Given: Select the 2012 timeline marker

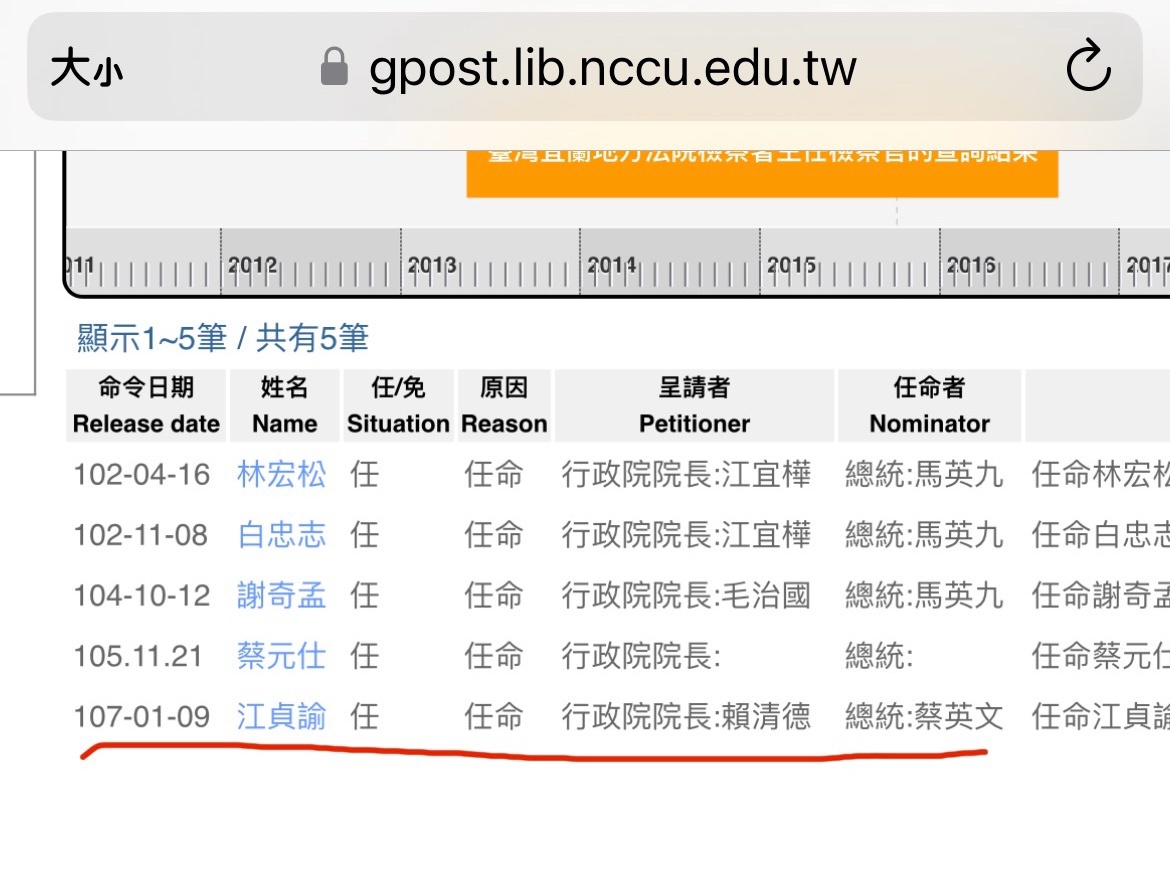Looking at the screenshot, I should pyautogui.click(x=252, y=266).
